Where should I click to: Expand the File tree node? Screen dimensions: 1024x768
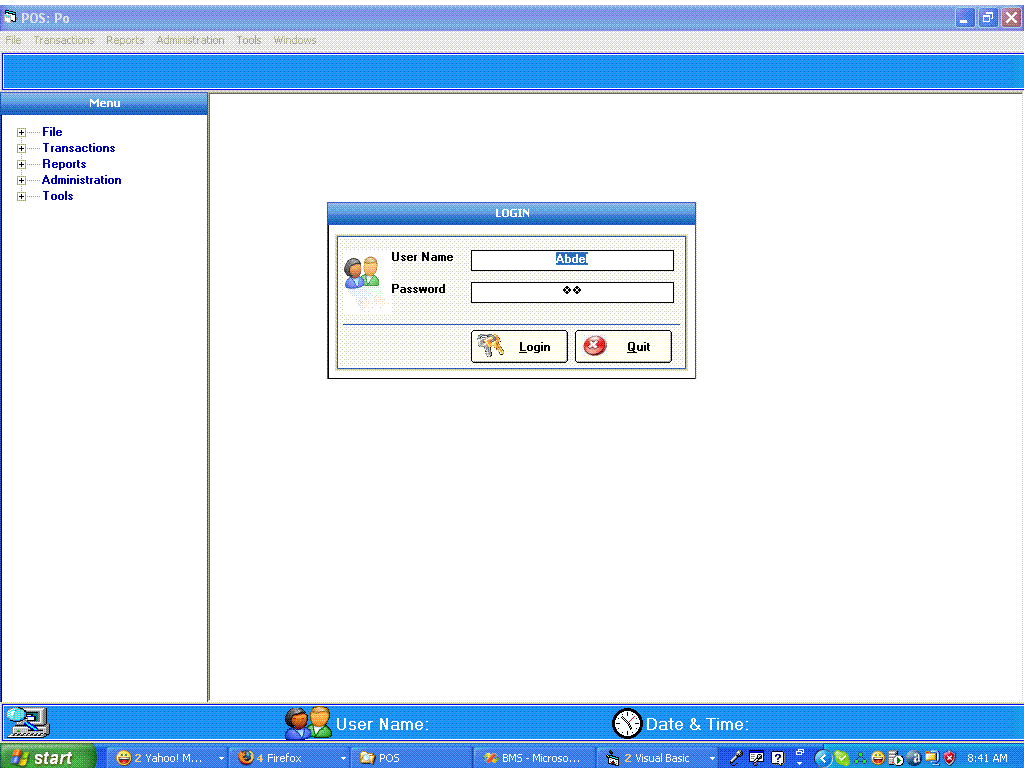(22, 132)
